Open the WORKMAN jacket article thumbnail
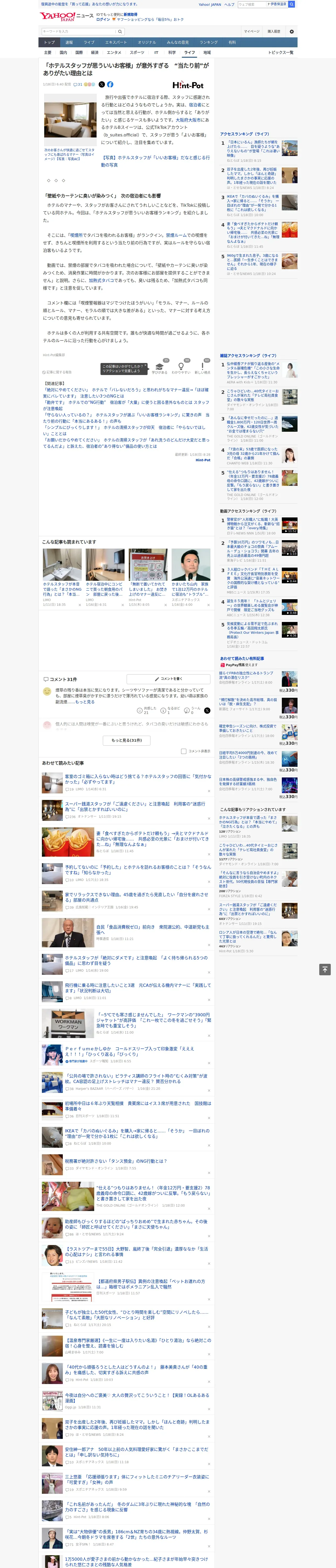The height and width of the screenshot is (1568, 336). 68,1023
